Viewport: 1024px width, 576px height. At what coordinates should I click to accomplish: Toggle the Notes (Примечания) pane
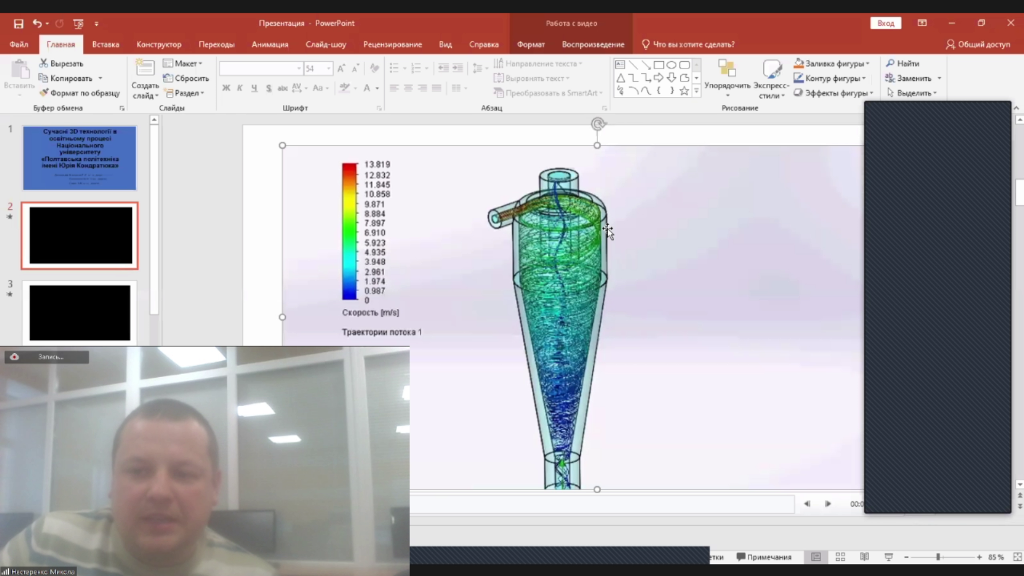(764, 557)
